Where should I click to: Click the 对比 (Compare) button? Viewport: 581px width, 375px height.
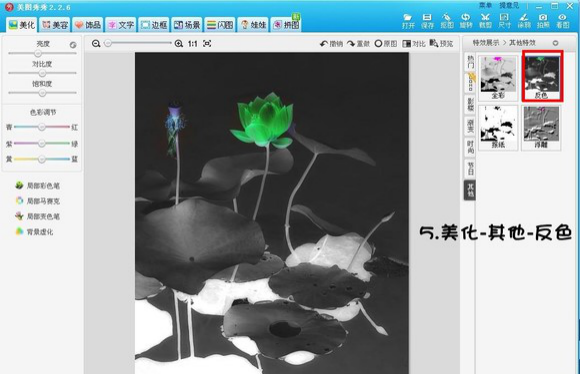tap(414, 44)
